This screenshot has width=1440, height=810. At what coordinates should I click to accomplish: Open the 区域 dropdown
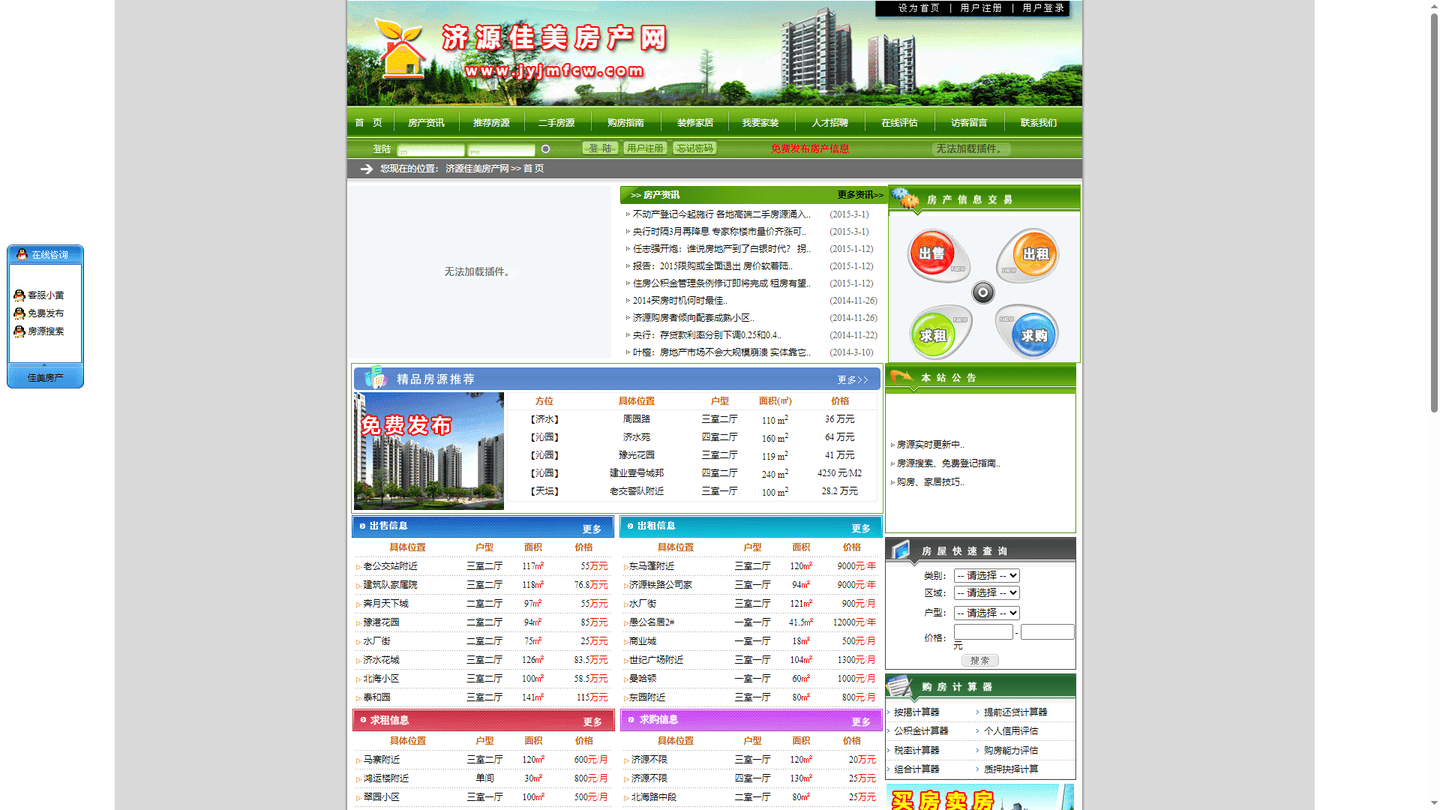[986, 593]
